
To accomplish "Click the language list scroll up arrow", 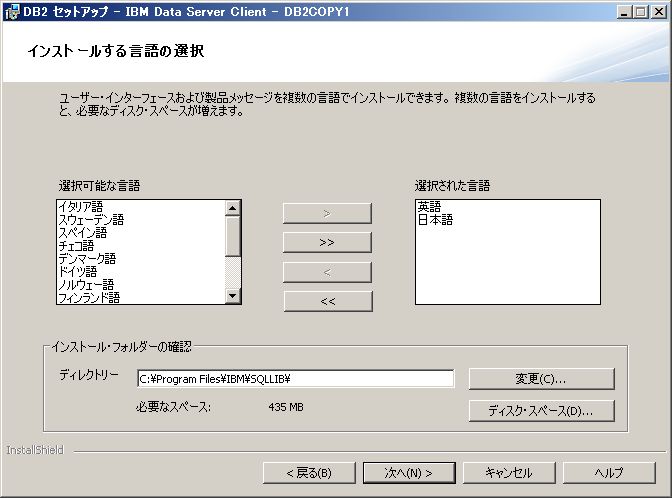I will tap(233, 208).
